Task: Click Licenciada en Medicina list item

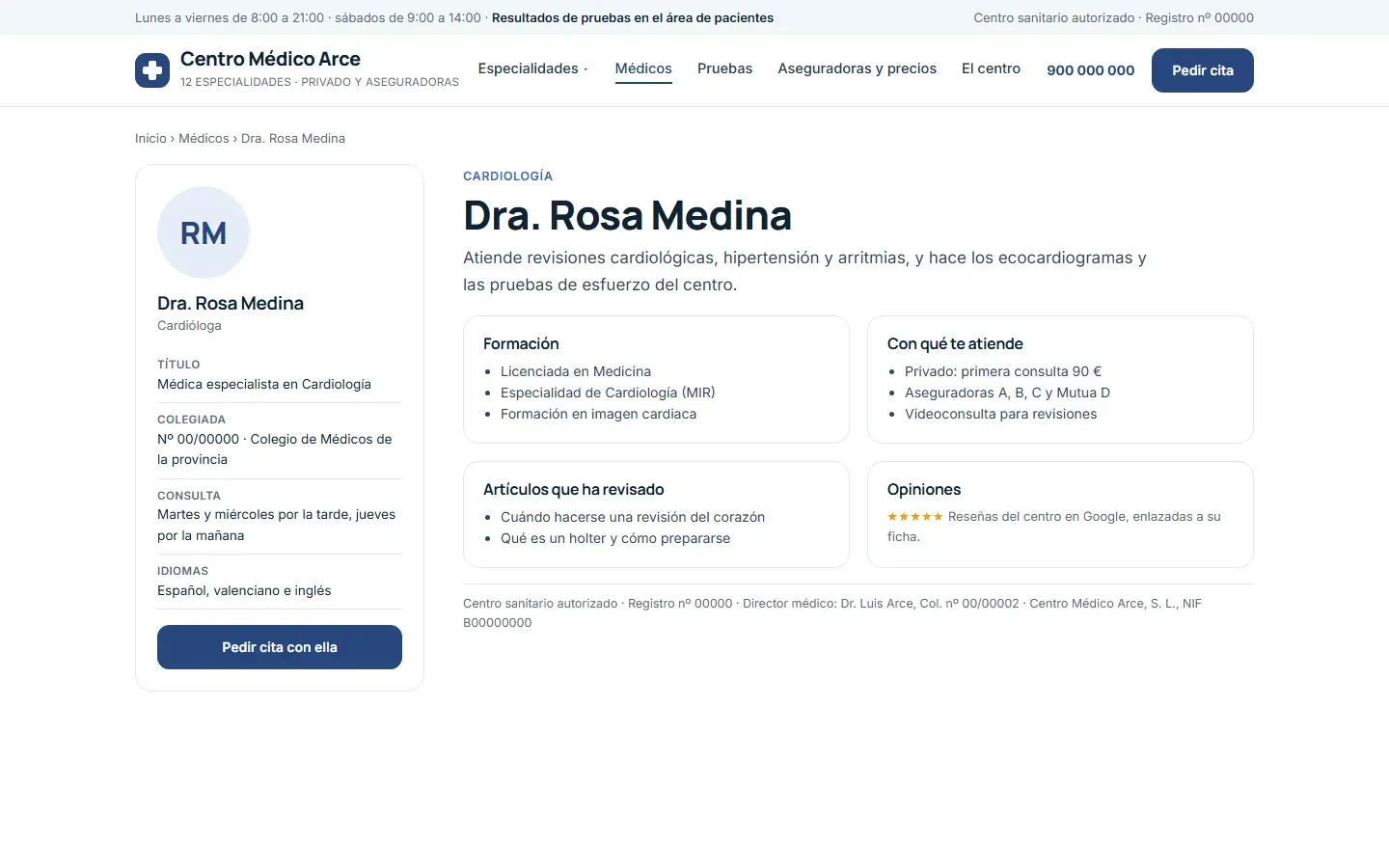Action: coord(576,371)
